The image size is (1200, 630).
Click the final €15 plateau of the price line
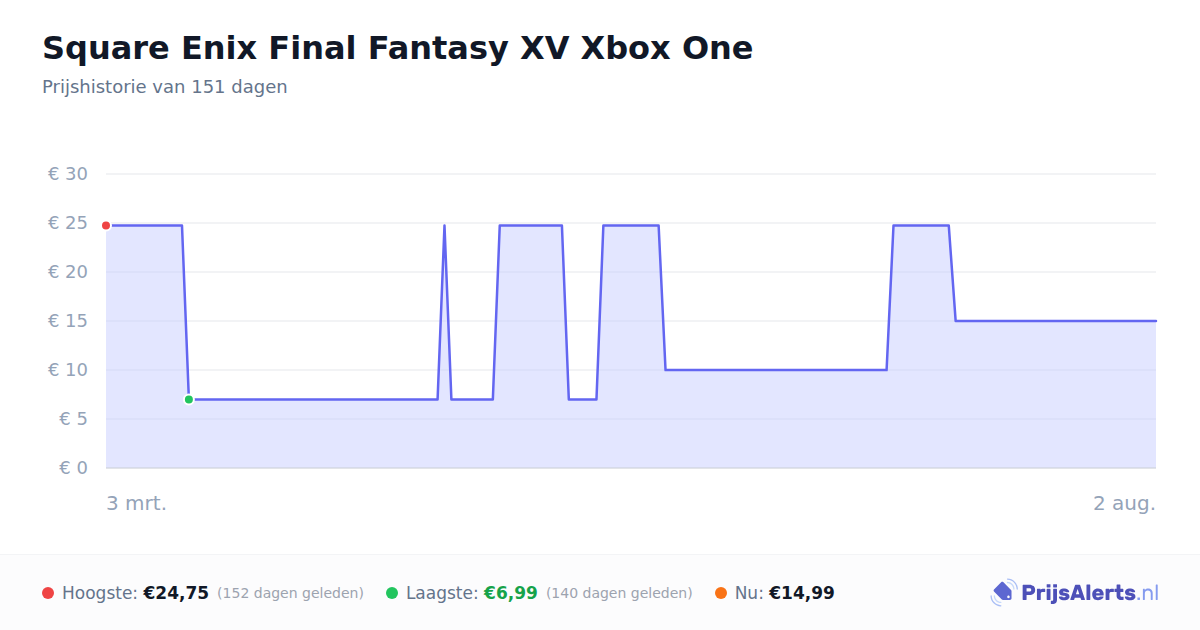(1055, 321)
